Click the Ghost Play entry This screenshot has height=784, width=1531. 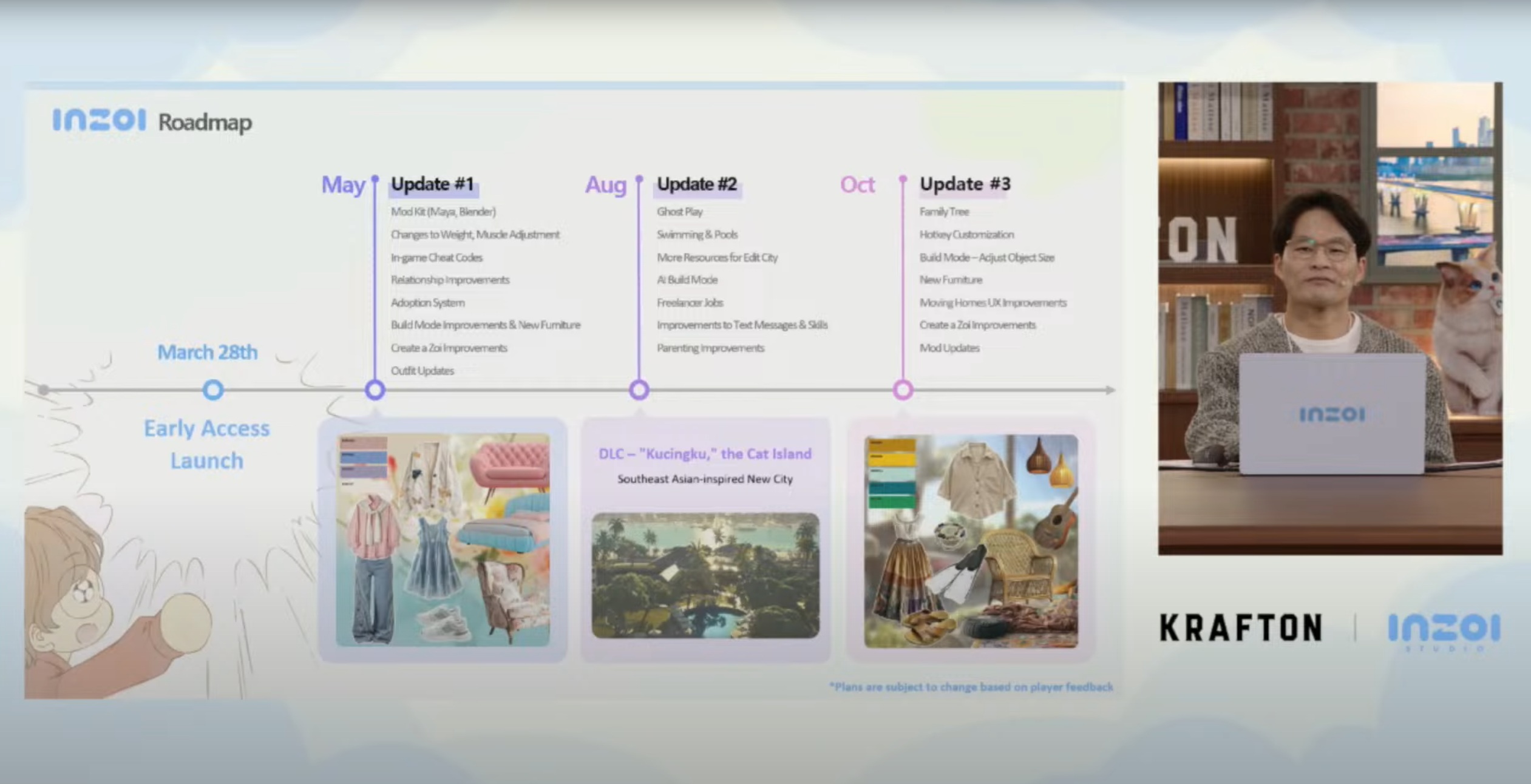point(679,212)
